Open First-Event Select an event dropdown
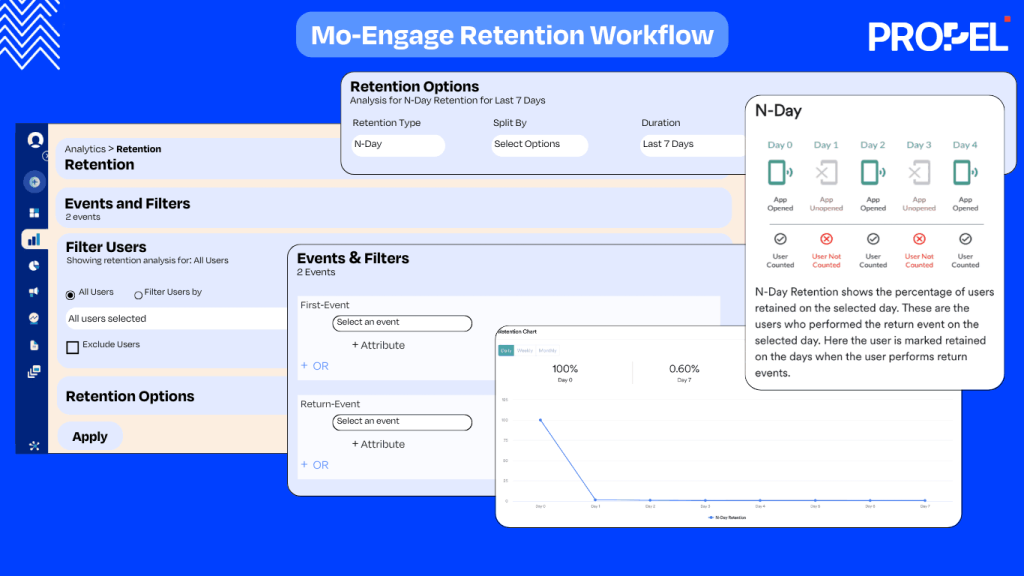 pyautogui.click(x=402, y=323)
